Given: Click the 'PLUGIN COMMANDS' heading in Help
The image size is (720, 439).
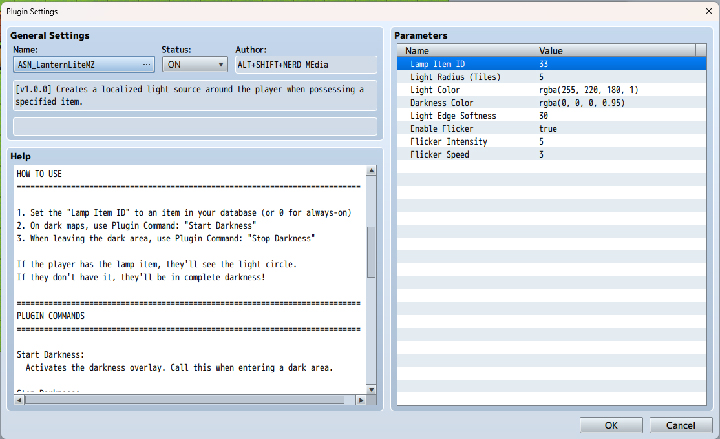Looking at the screenshot, I should (x=51, y=315).
